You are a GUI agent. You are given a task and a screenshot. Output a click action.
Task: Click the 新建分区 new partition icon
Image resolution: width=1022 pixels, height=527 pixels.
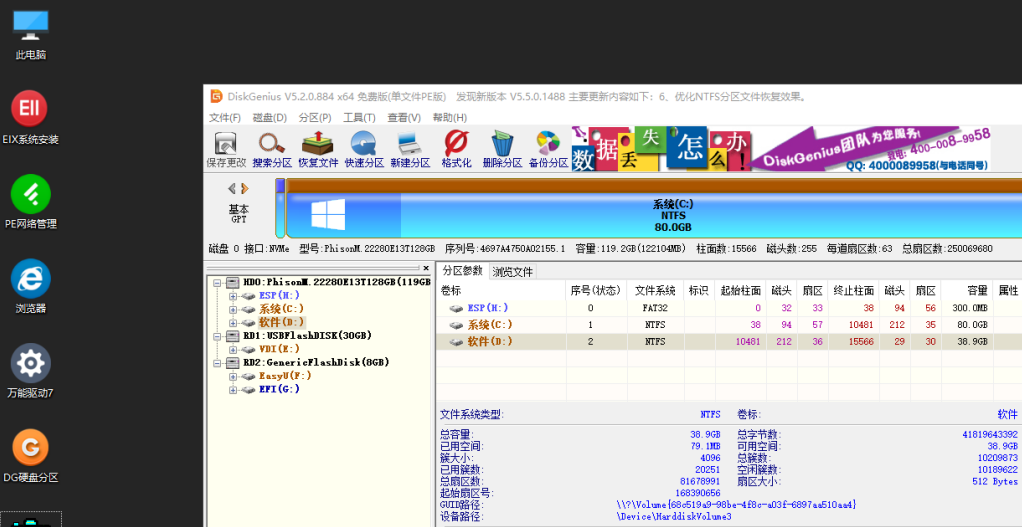[x=410, y=149]
